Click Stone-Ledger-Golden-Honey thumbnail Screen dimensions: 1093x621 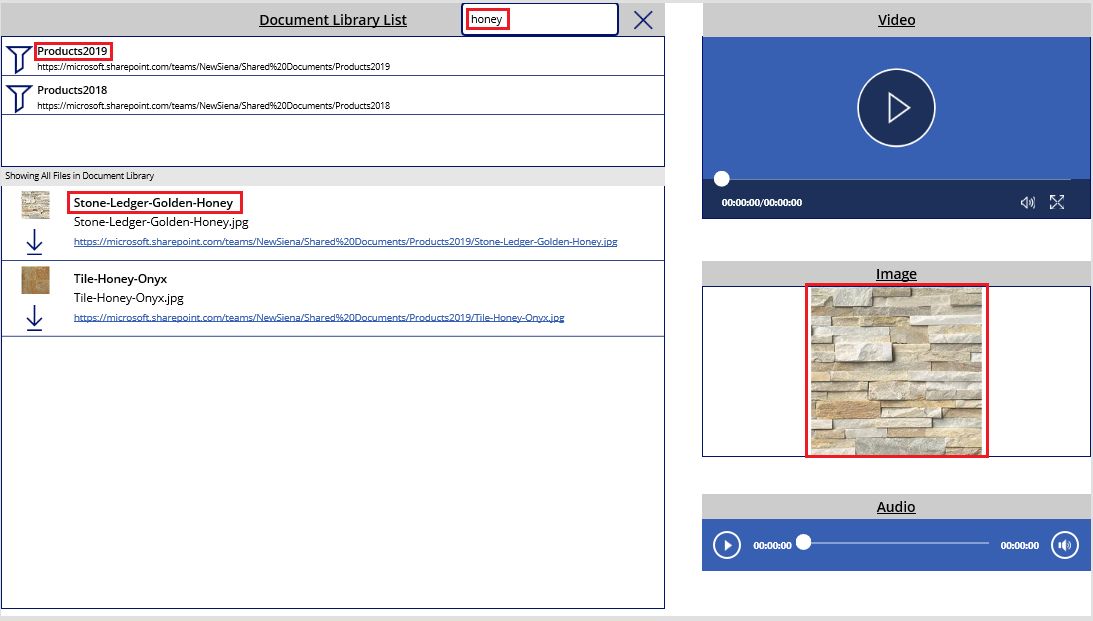[36, 205]
